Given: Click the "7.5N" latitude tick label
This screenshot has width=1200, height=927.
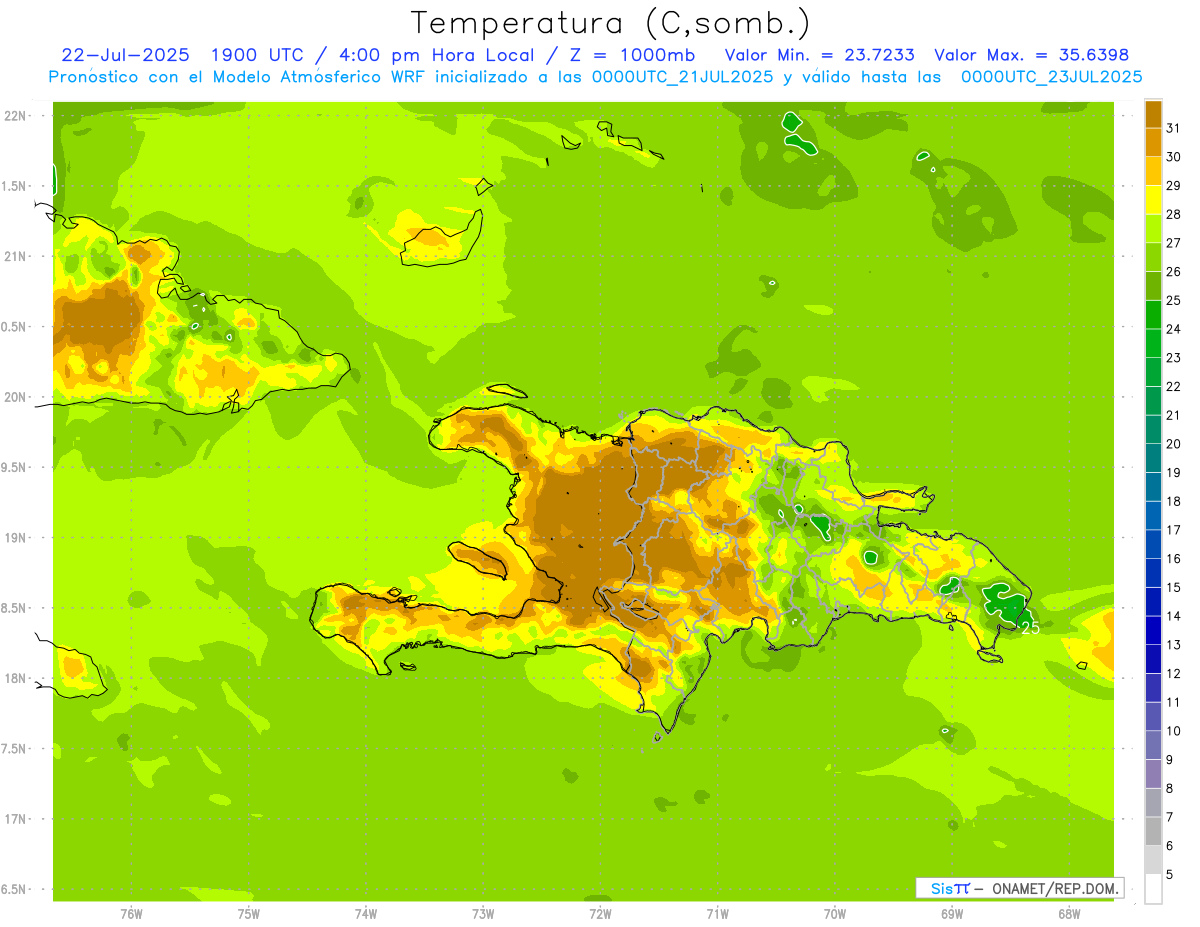Looking at the screenshot, I should pos(14,748).
